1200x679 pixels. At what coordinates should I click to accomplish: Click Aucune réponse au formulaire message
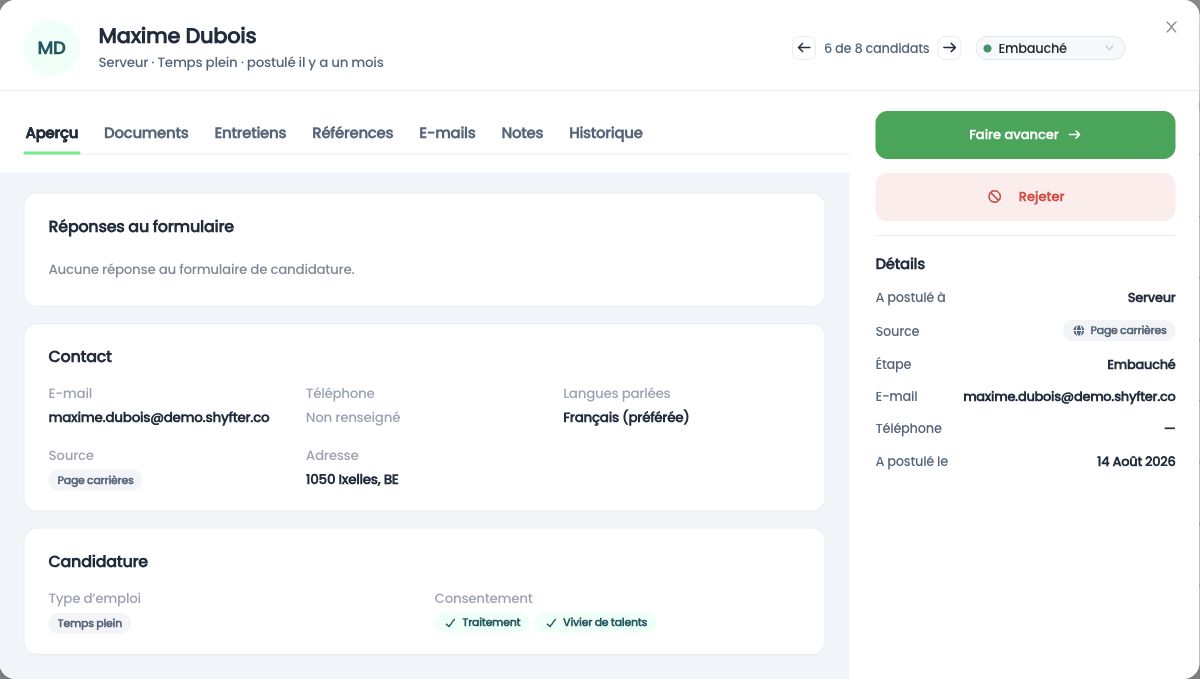[x=201, y=269]
